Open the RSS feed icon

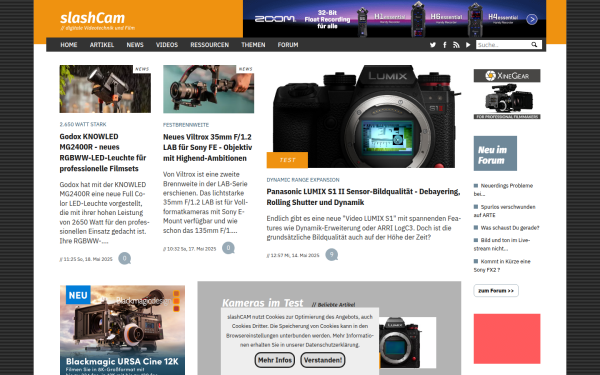click(x=456, y=45)
